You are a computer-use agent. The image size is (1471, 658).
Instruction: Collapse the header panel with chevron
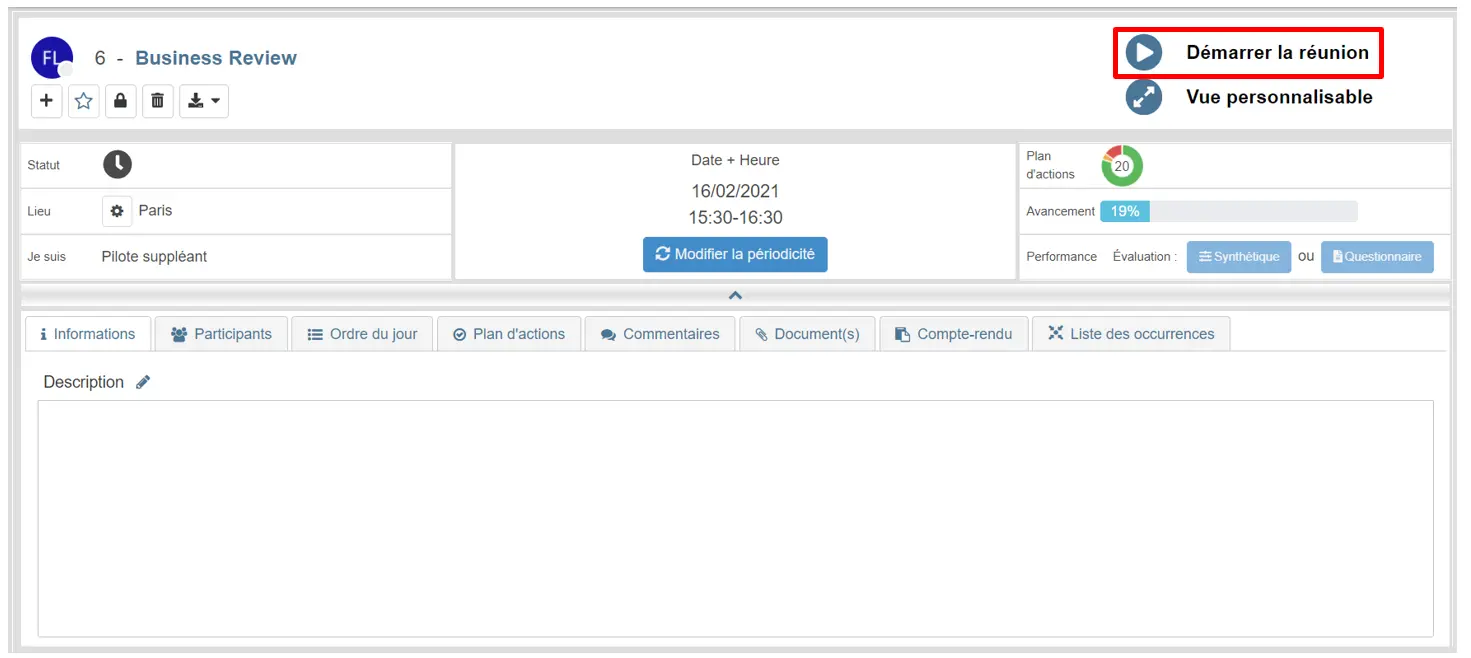(735, 295)
